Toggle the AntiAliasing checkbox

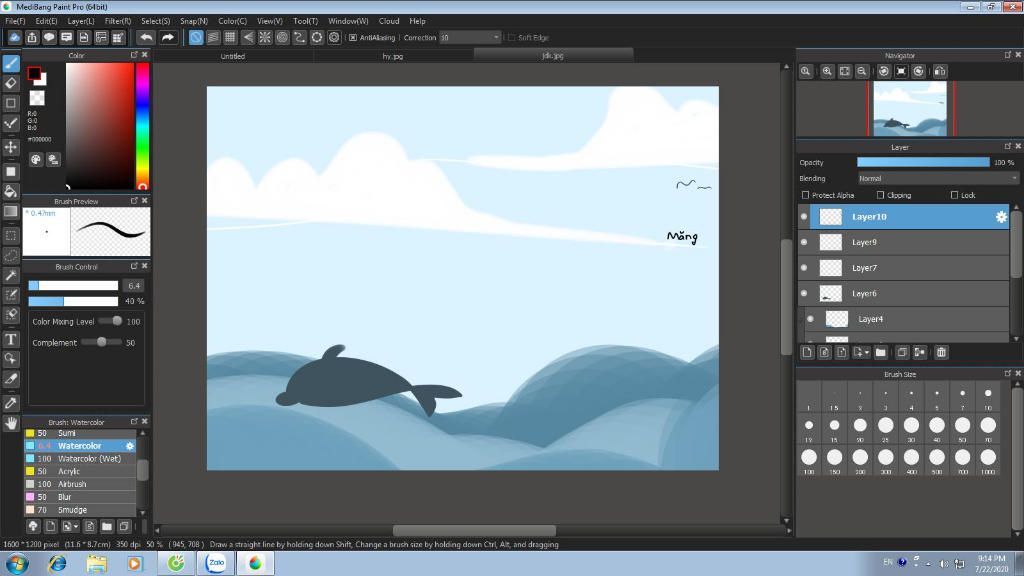[x=353, y=38]
